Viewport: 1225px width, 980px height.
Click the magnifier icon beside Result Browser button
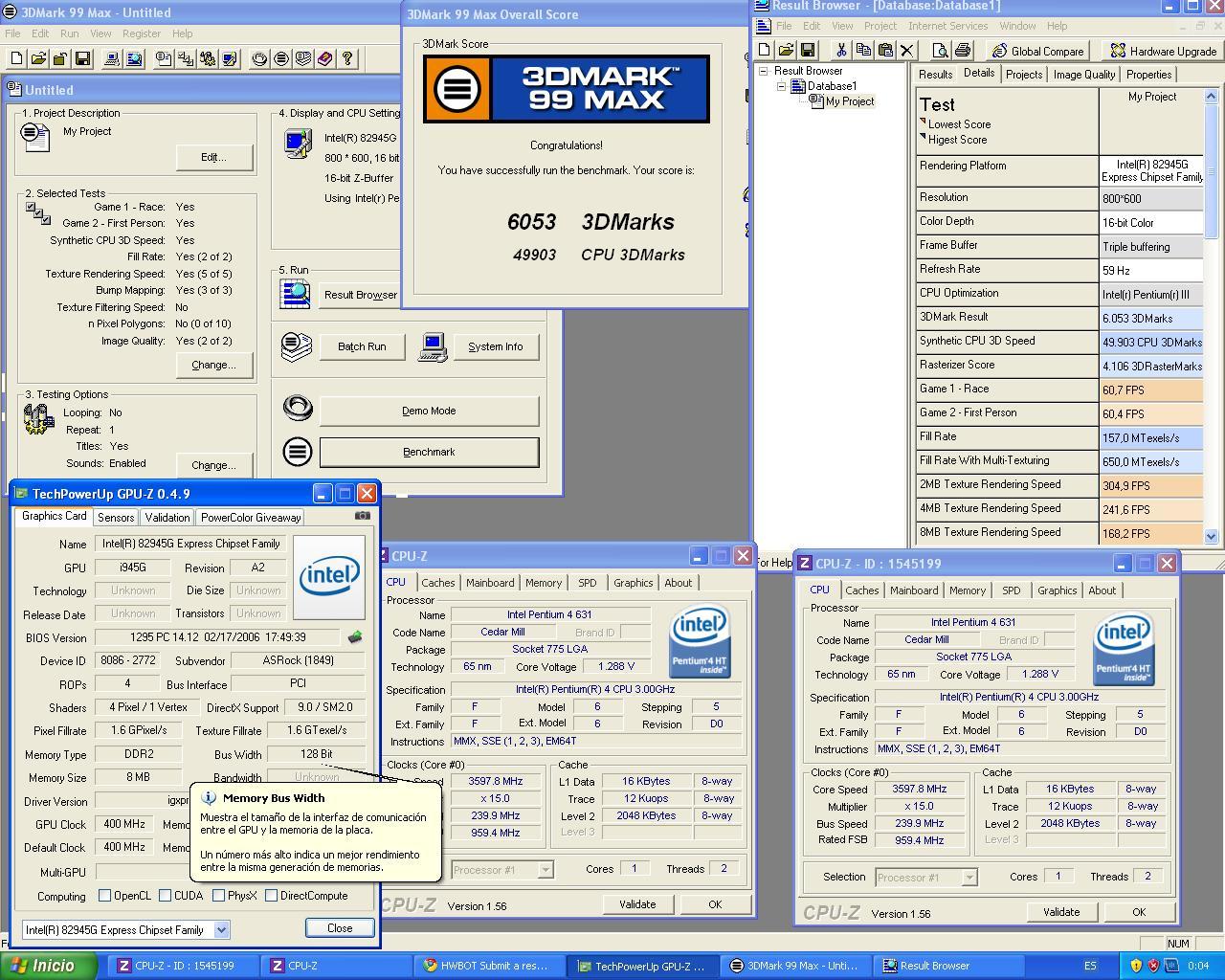(x=296, y=294)
